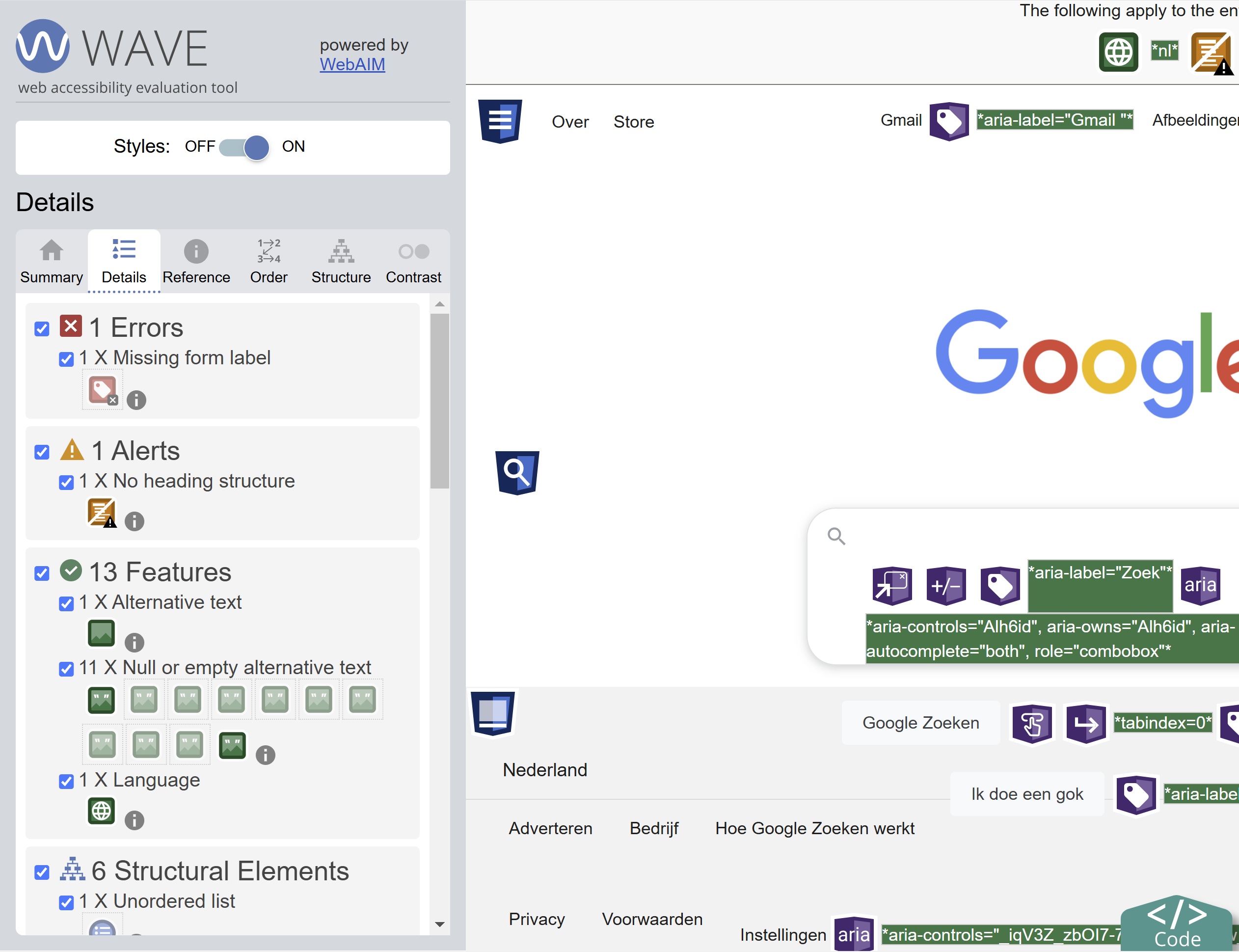This screenshot has width=1239, height=952.
Task: Open the Code panel tab
Action: click(1177, 924)
